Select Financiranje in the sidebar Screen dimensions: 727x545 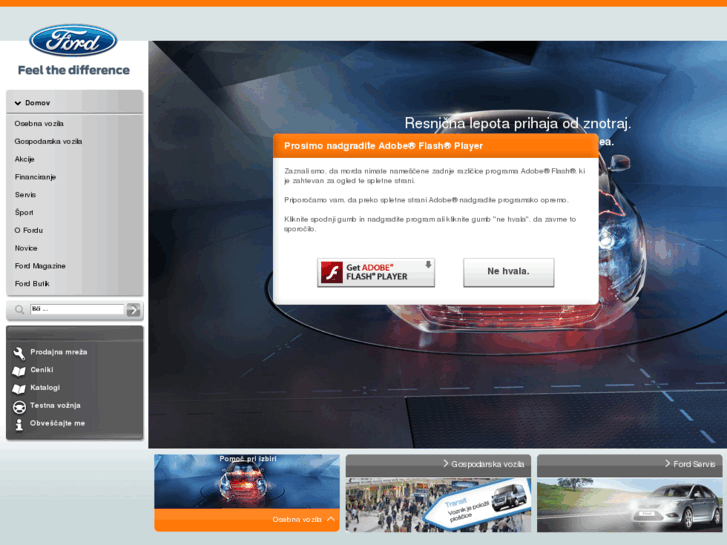(35, 177)
